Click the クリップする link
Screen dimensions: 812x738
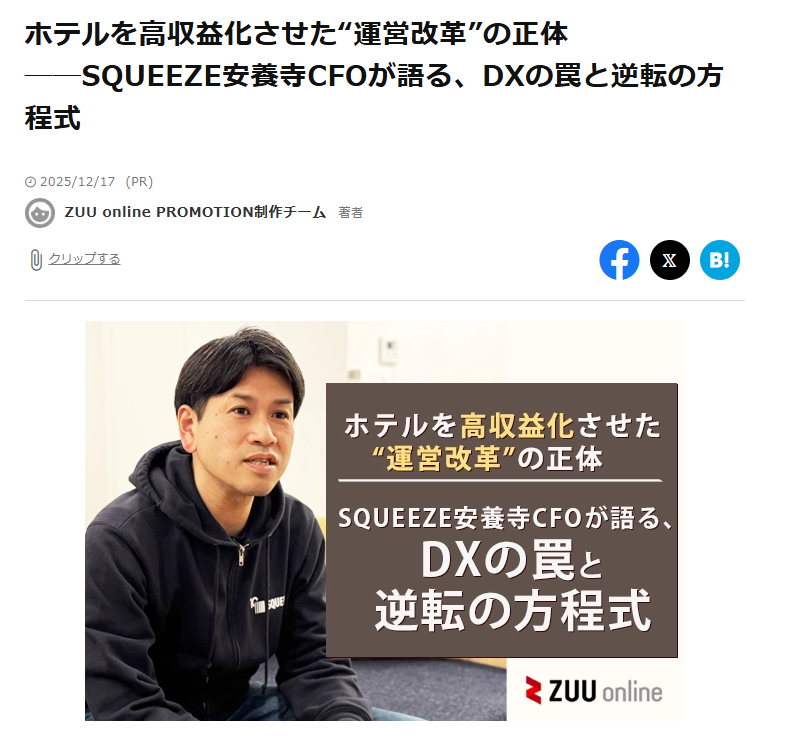[x=84, y=258]
